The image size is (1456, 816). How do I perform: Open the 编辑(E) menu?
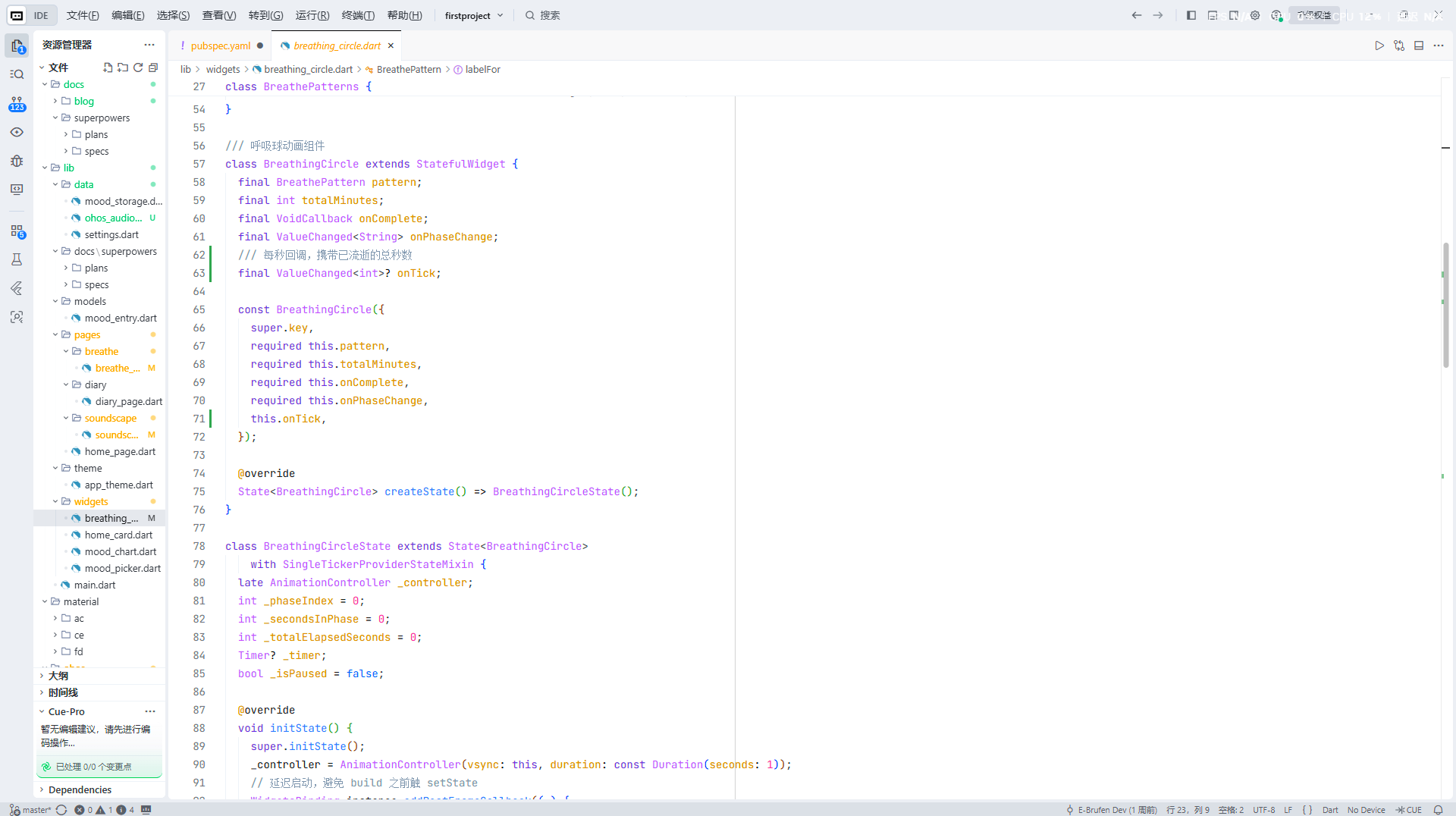pos(128,15)
